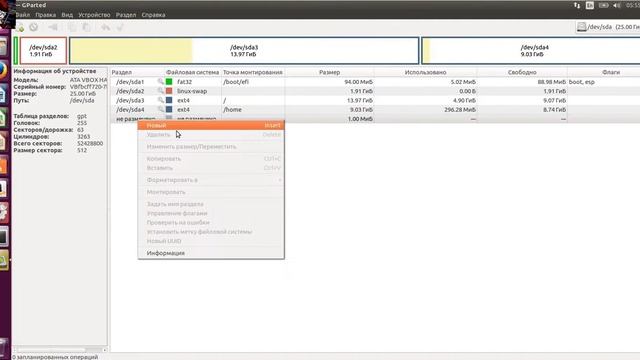Choose 'Задать имя раздела' in context menu

click(x=211, y=204)
